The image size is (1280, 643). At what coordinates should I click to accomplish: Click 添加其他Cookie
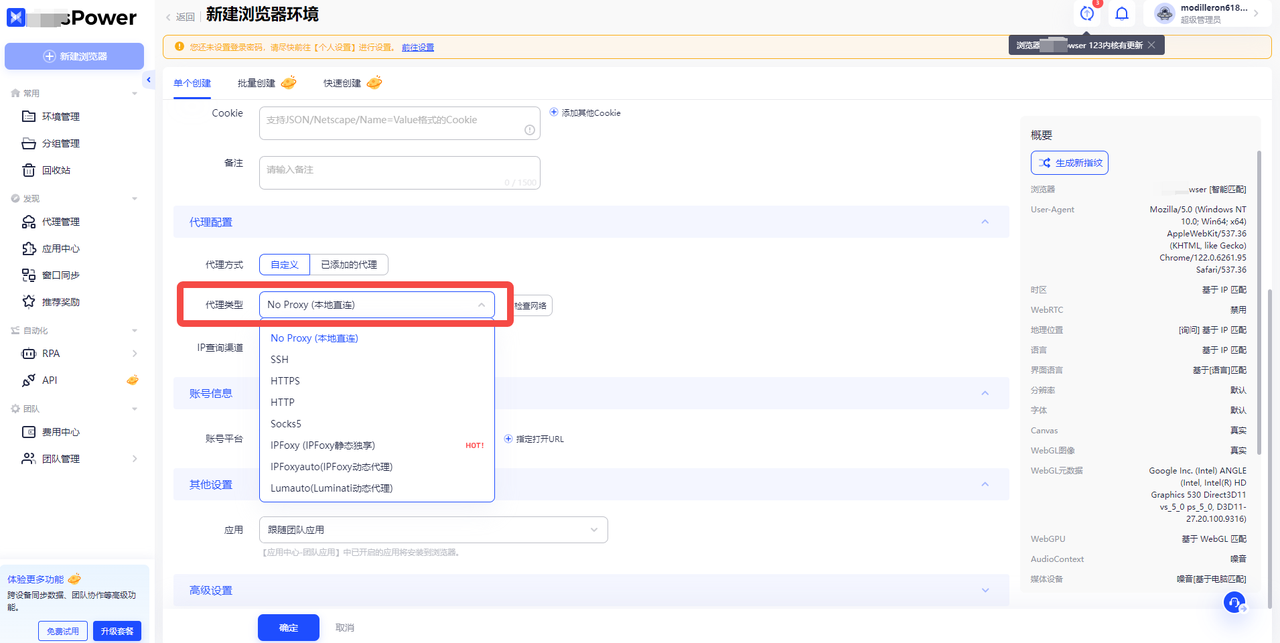(x=585, y=113)
